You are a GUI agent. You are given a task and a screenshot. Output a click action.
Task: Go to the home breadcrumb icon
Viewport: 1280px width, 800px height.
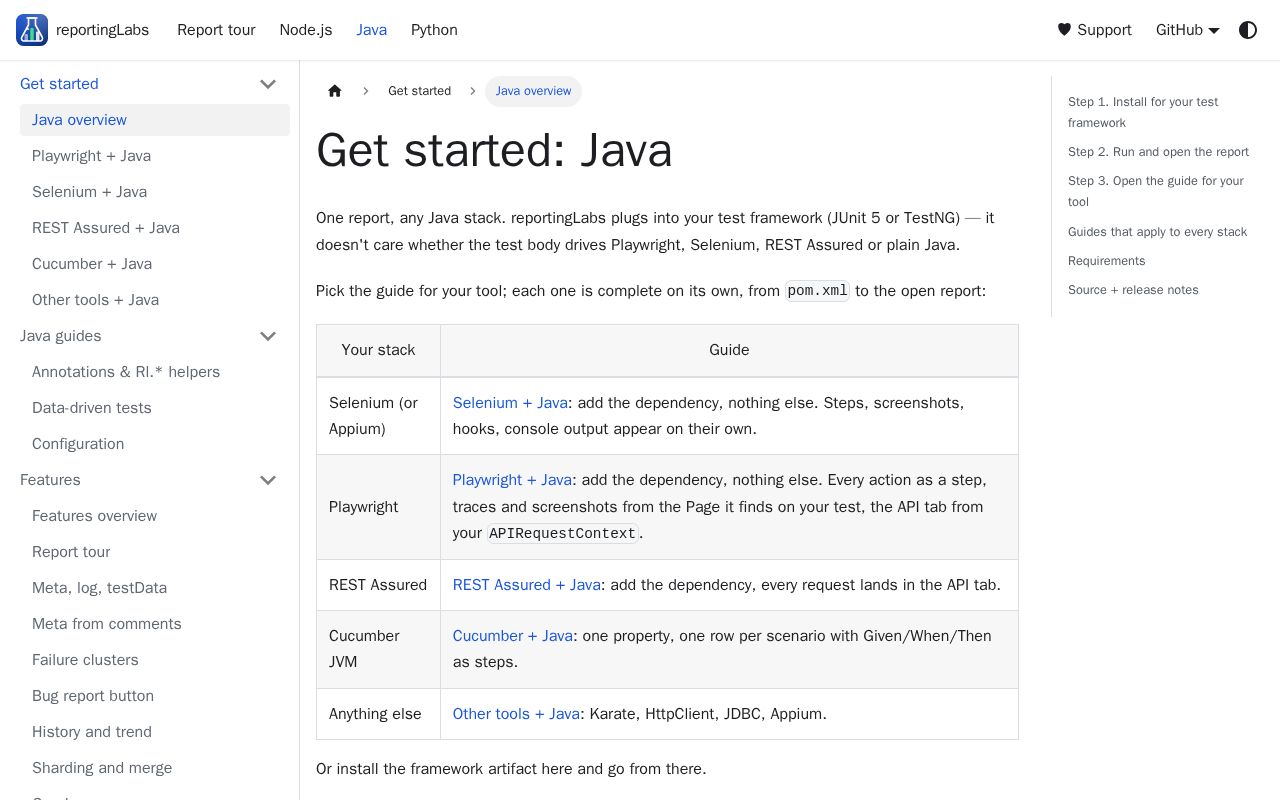[x=335, y=91]
